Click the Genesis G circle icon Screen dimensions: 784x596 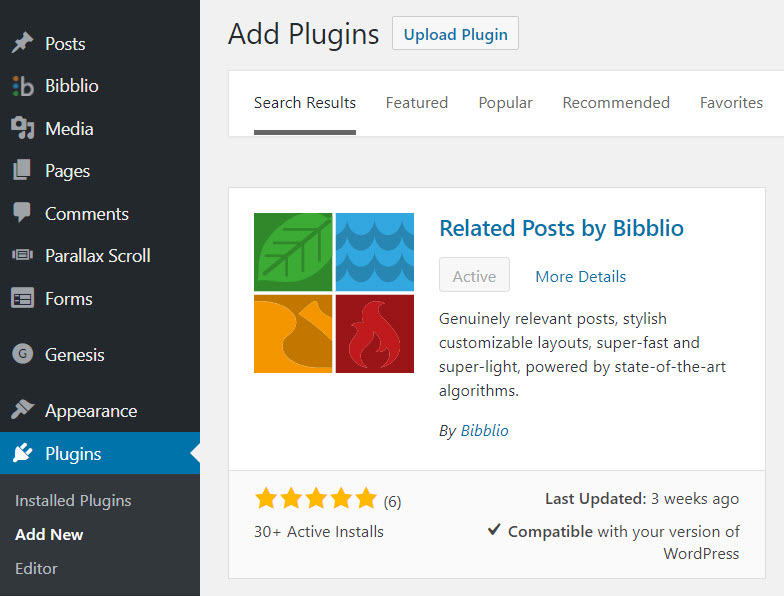22,354
